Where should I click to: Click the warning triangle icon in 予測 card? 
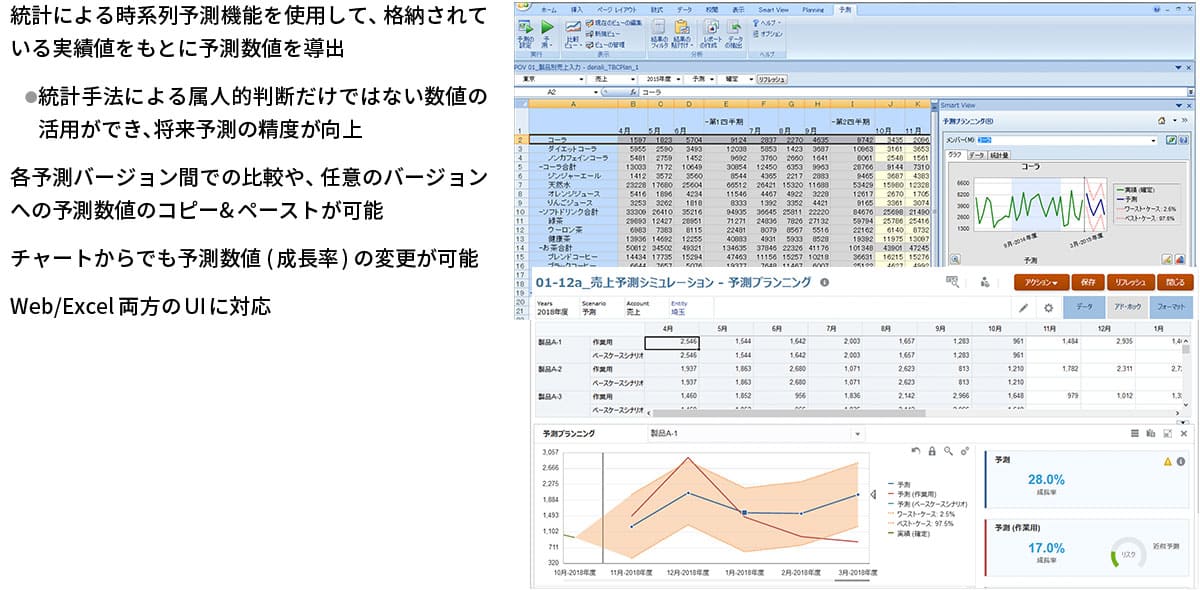(x=1167, y=461)
